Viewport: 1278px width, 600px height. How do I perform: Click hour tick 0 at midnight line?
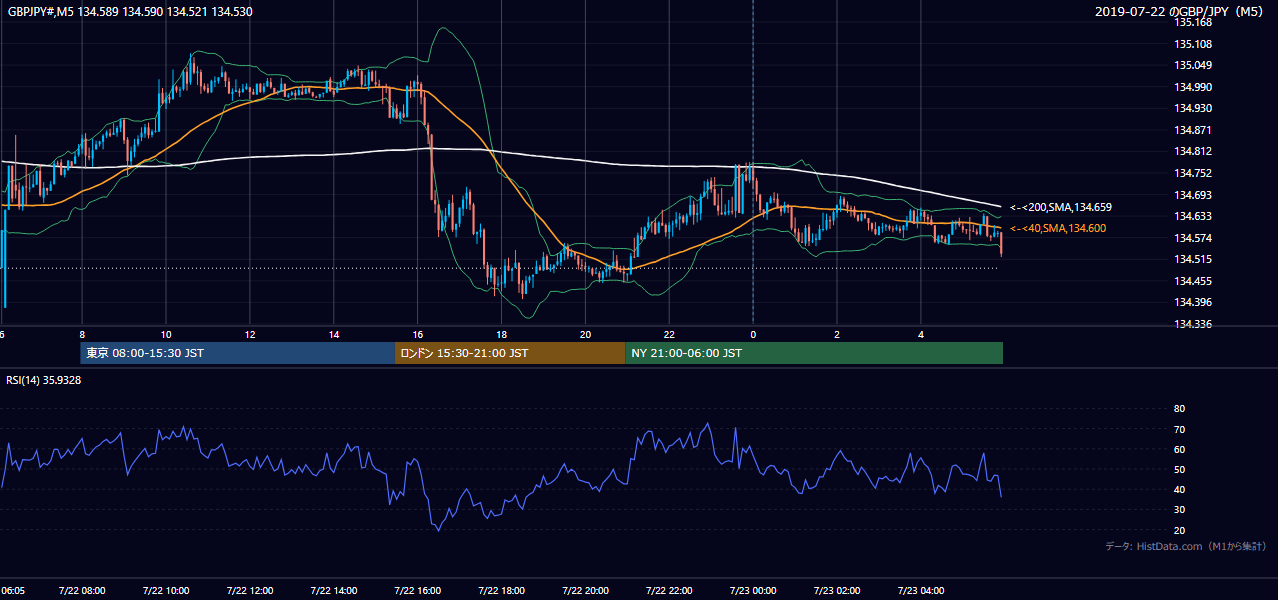[x=753, y=335]
